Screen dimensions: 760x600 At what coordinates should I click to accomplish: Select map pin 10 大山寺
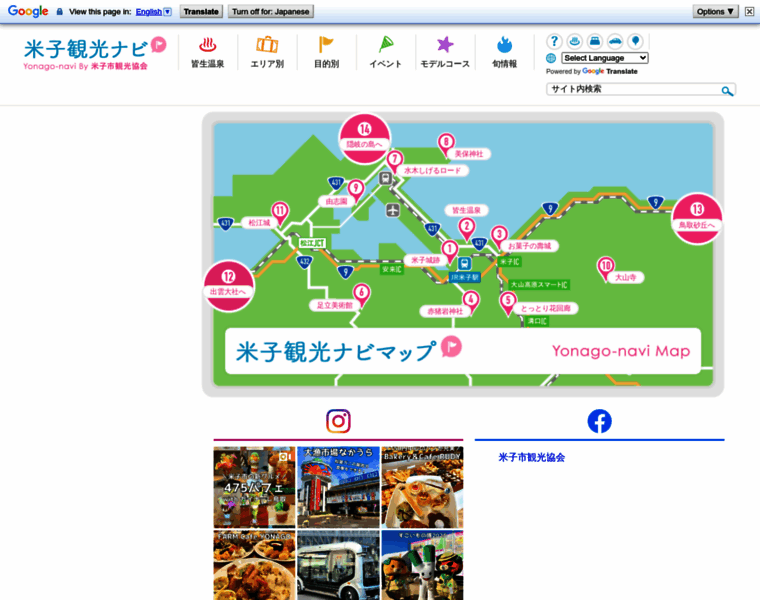coord(605,268)
